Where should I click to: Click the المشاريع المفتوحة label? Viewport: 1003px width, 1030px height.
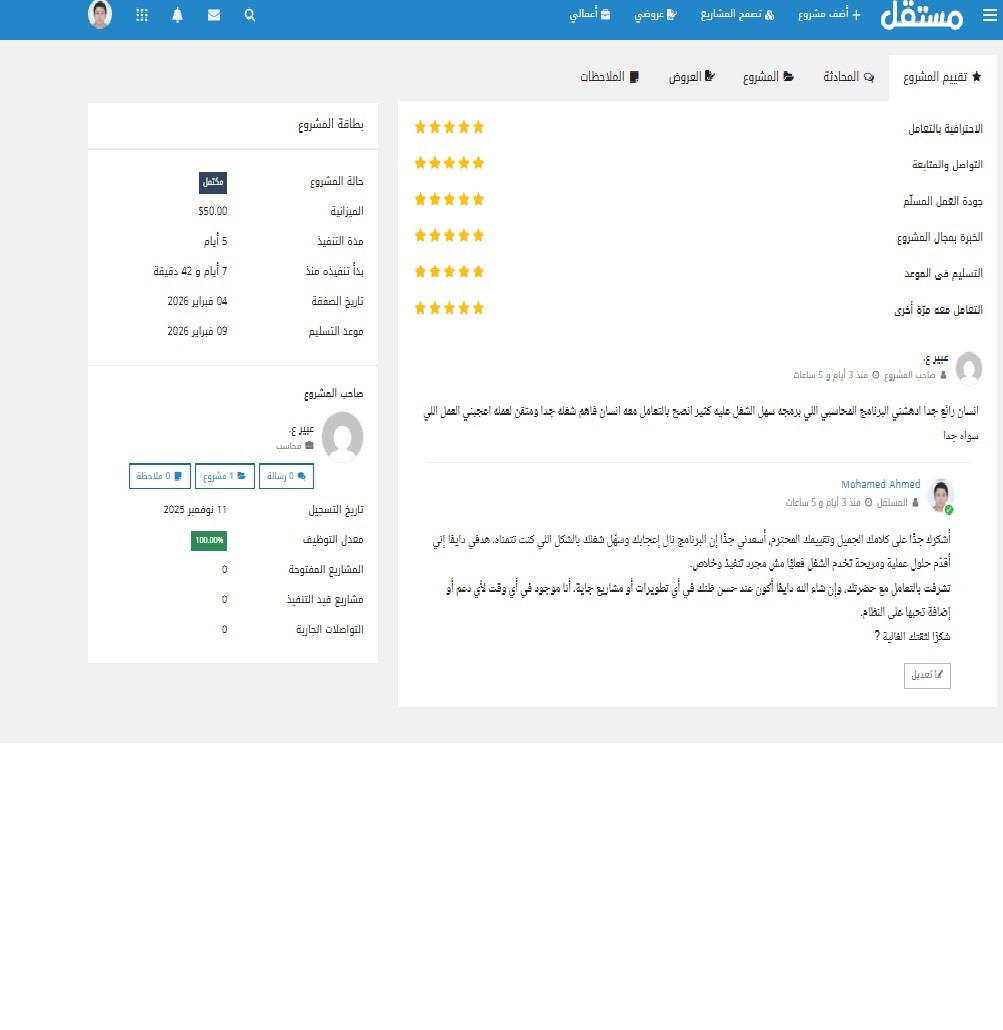point(326,570)
